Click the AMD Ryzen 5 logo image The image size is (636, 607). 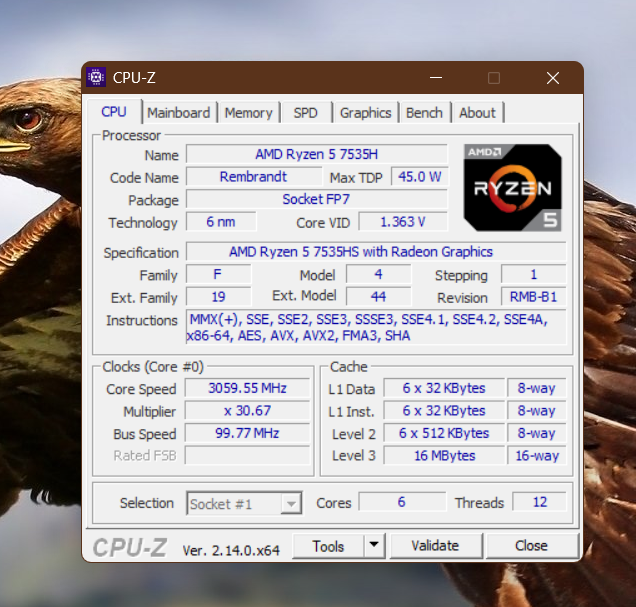pos(513,188)
